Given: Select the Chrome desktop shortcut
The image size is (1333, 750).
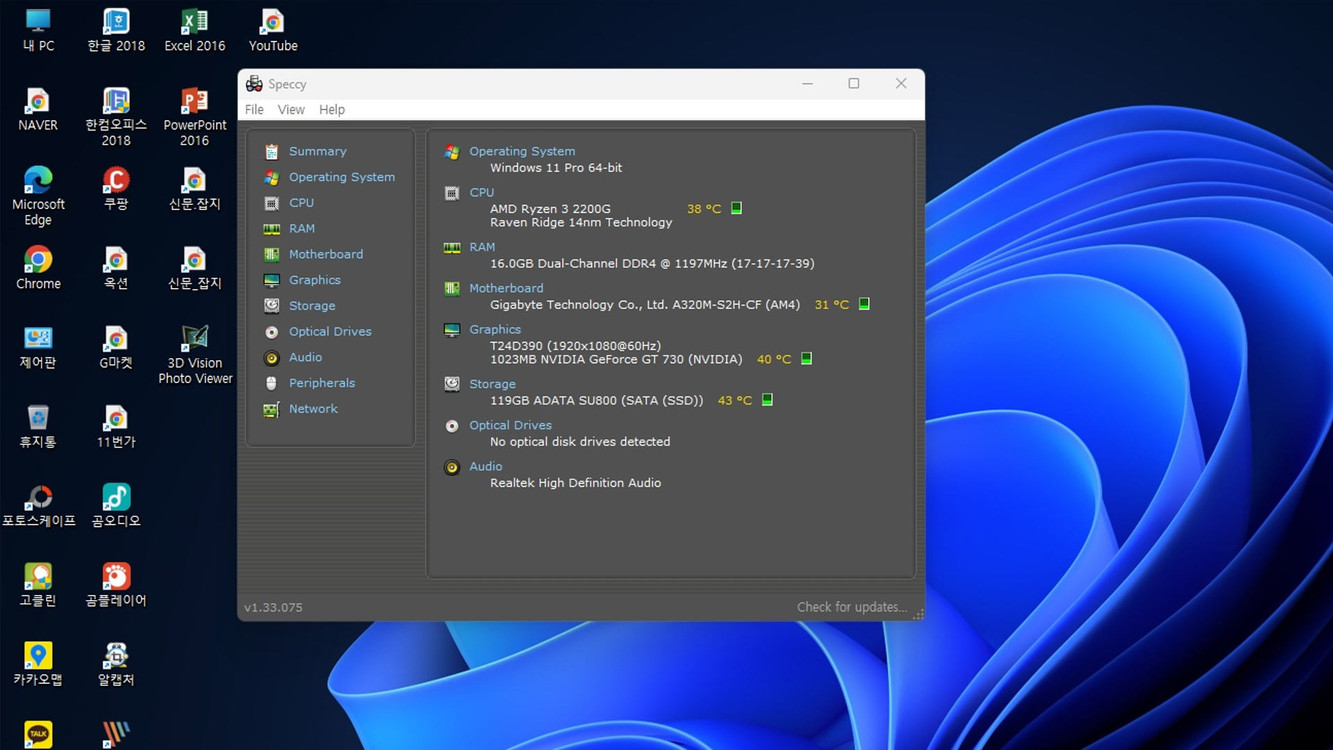Looking at the screenshot, I should tap(38, 268).
